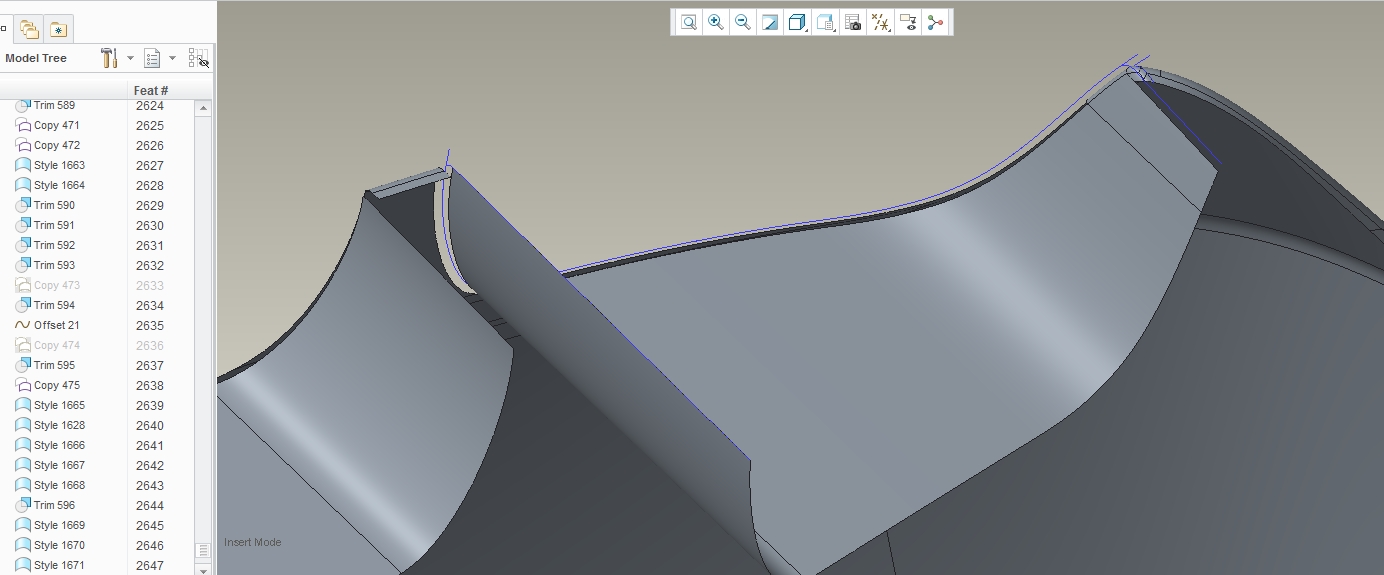Select Copy 472 feature
The height and width of the screenshot is (575, 1384).
(x=56, y=145)
